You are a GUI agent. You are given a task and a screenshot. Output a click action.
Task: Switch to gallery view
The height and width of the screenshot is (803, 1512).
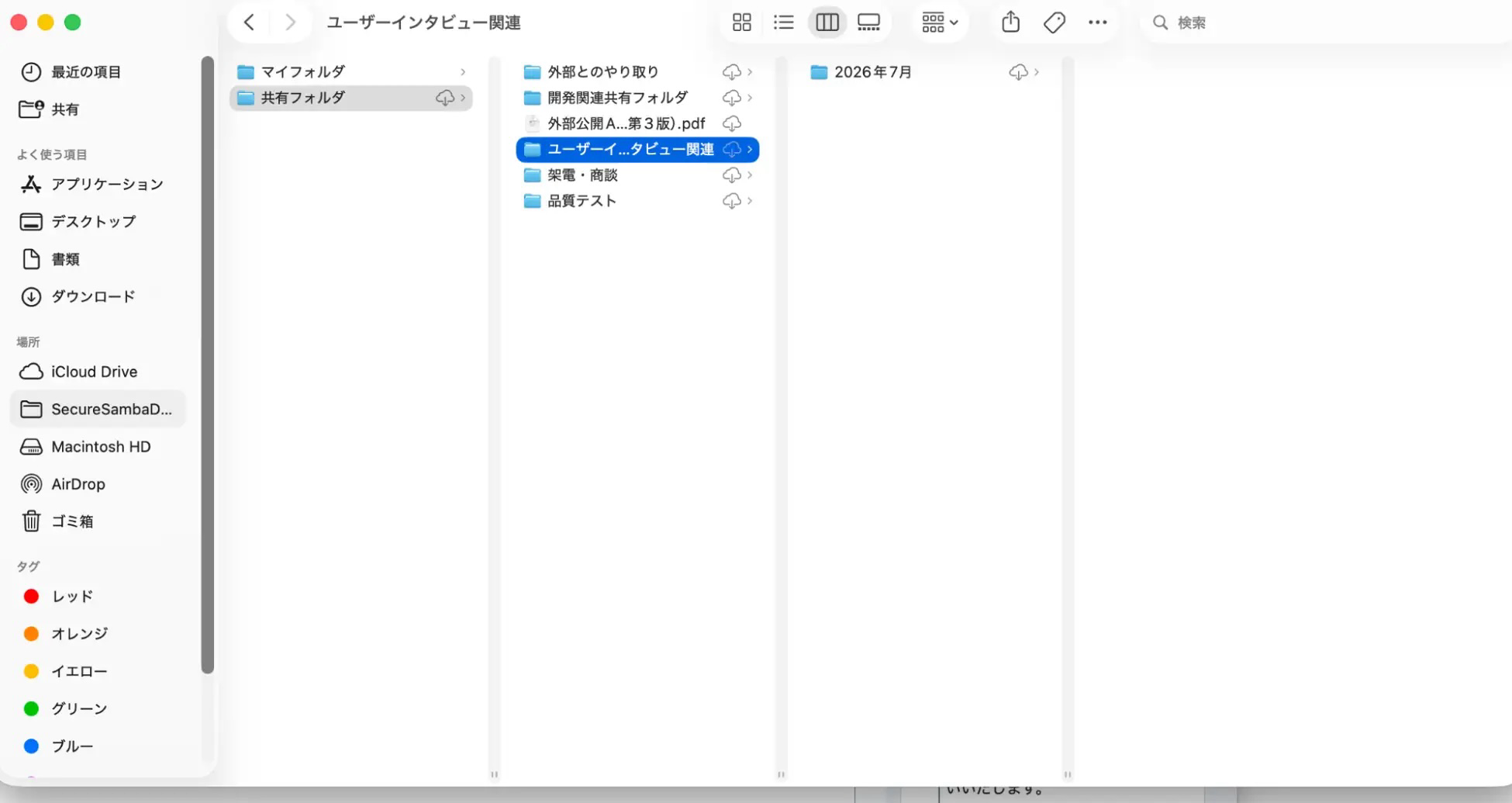(x=869, y=22)
